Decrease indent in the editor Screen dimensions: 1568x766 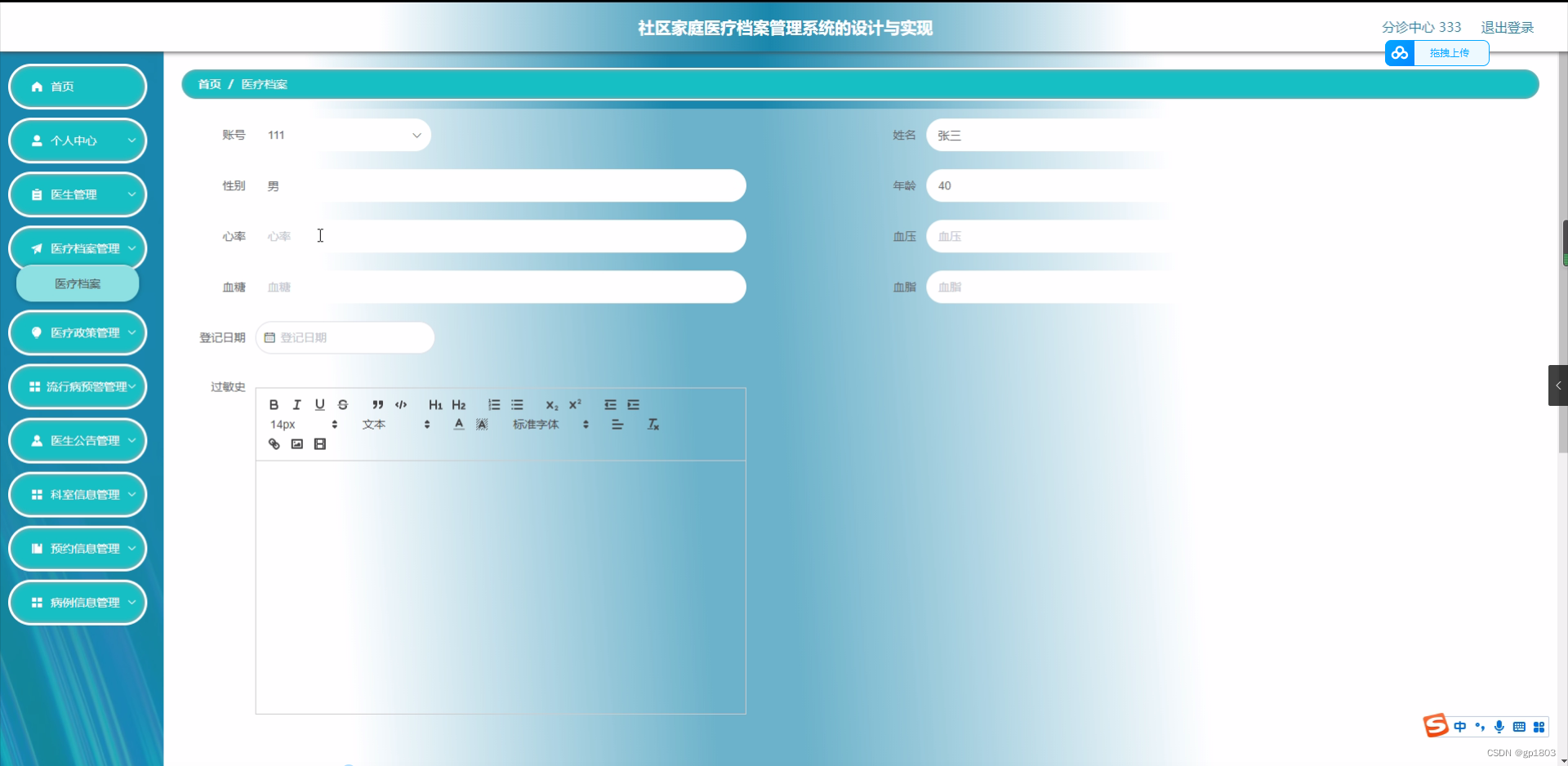(610, 405)
